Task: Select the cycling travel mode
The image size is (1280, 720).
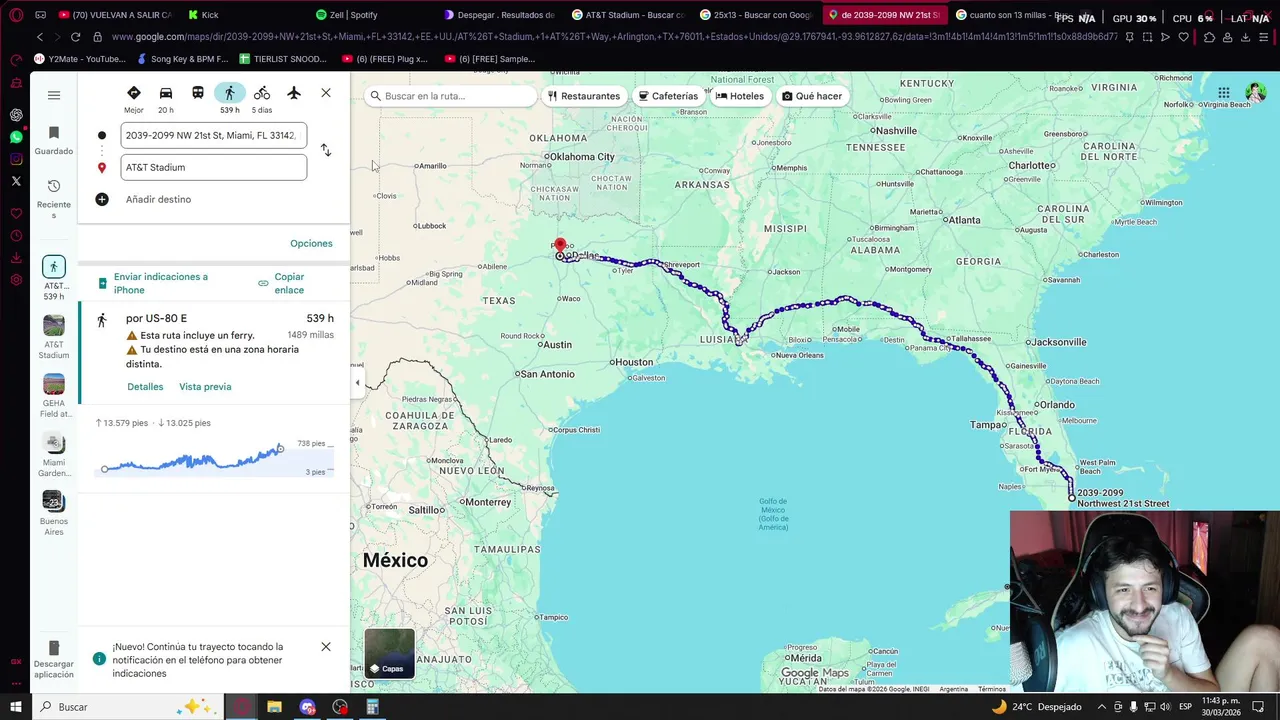Action: pyautogui.click(x=261, y=98)
